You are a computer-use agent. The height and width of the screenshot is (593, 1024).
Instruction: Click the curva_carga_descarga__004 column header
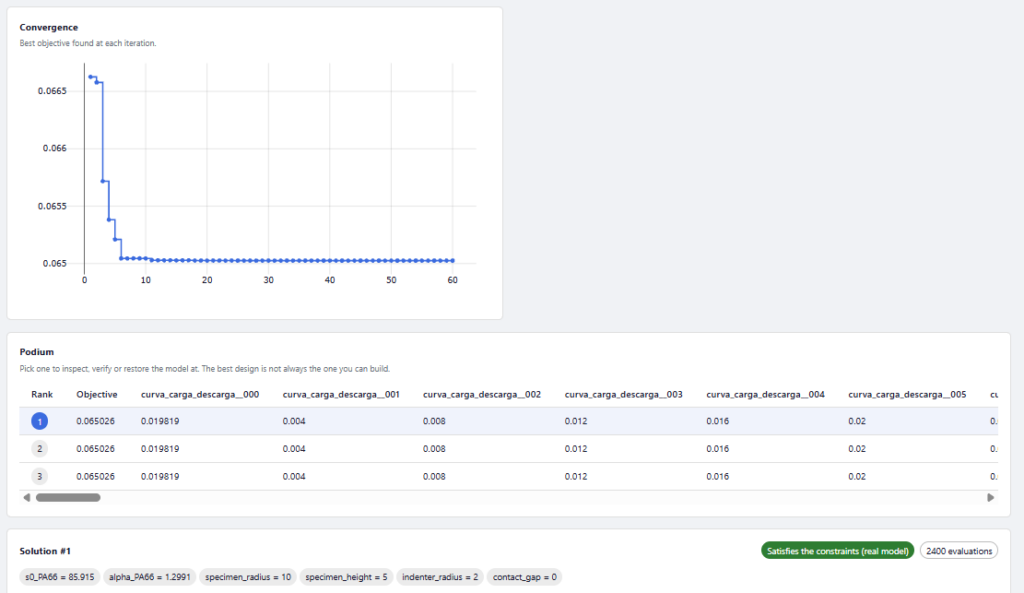pyautogui.click(x=765, y=394)
